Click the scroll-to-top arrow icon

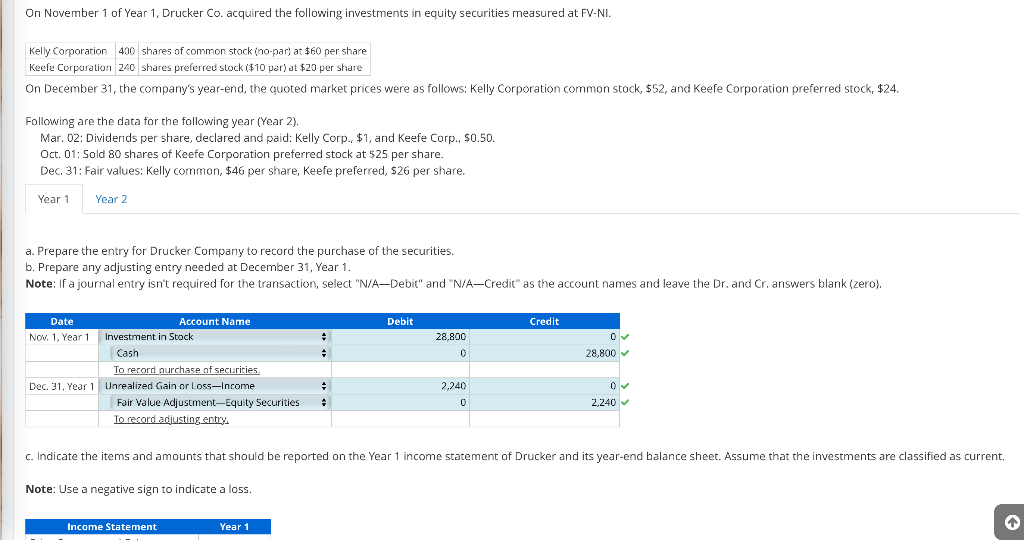click(x=1011, y=520)
